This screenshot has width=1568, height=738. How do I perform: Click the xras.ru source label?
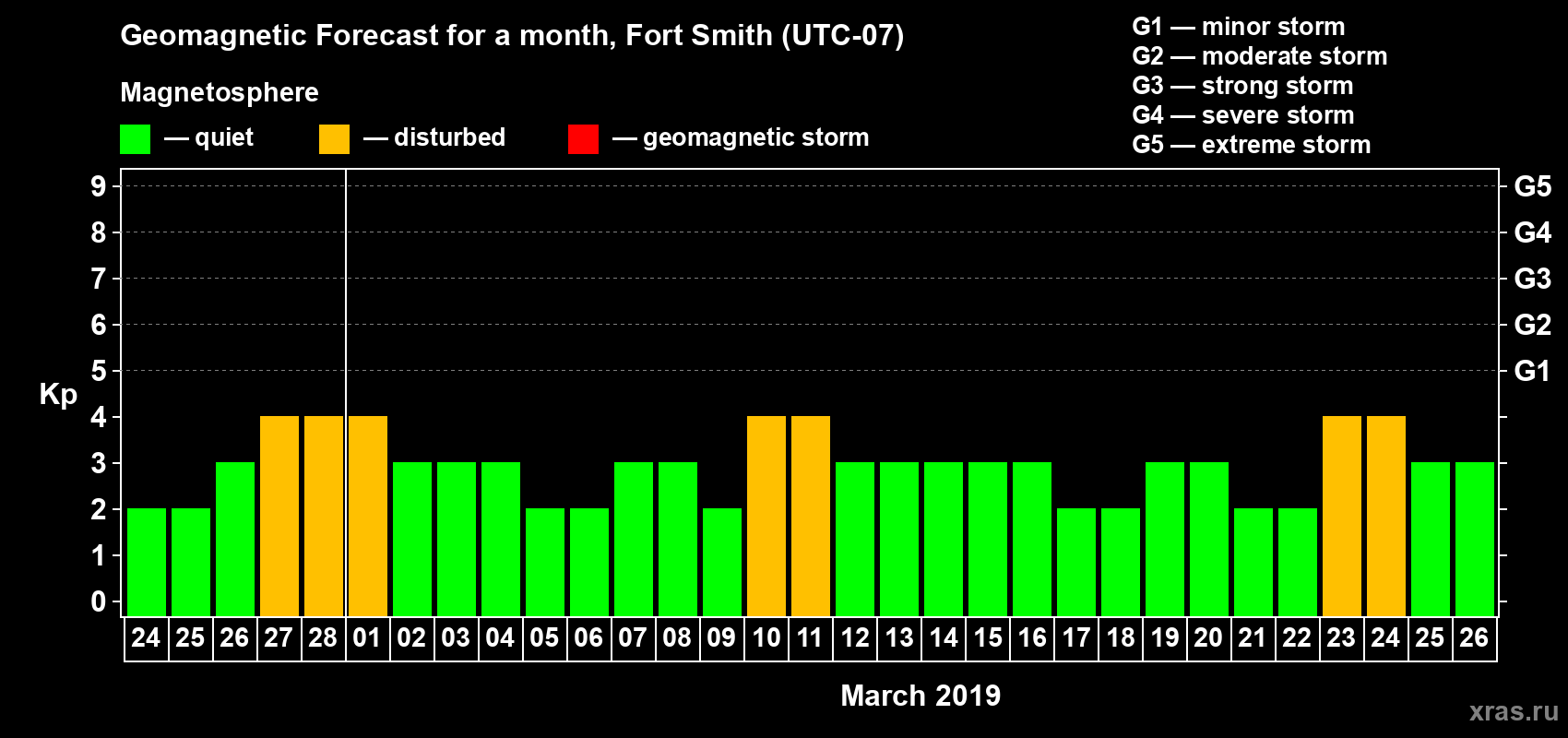1514,711
